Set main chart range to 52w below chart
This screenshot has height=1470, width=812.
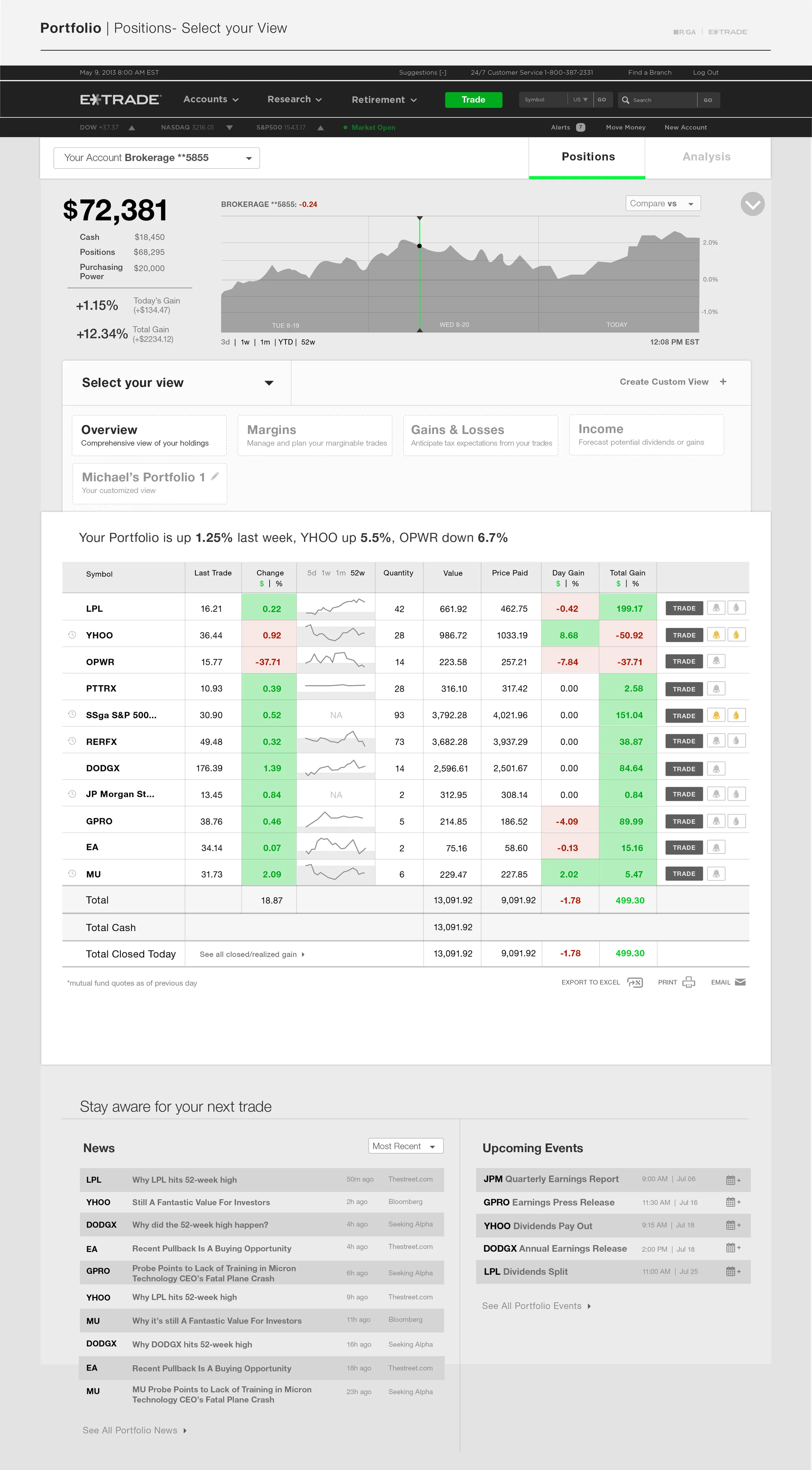(x=308, y=342)
